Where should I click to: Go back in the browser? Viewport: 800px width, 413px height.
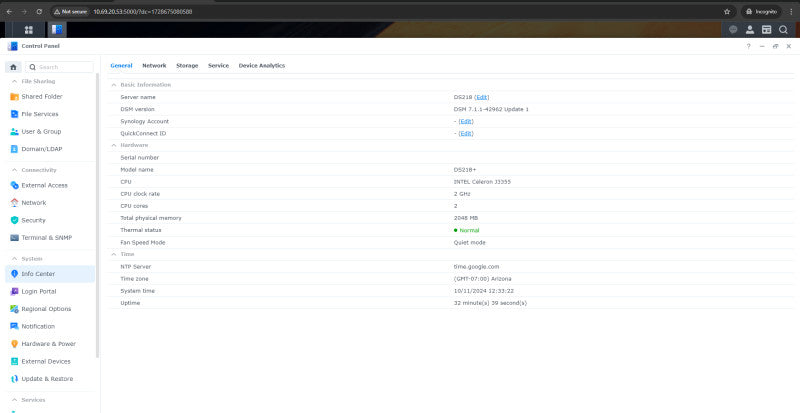[x=9, y=11]
